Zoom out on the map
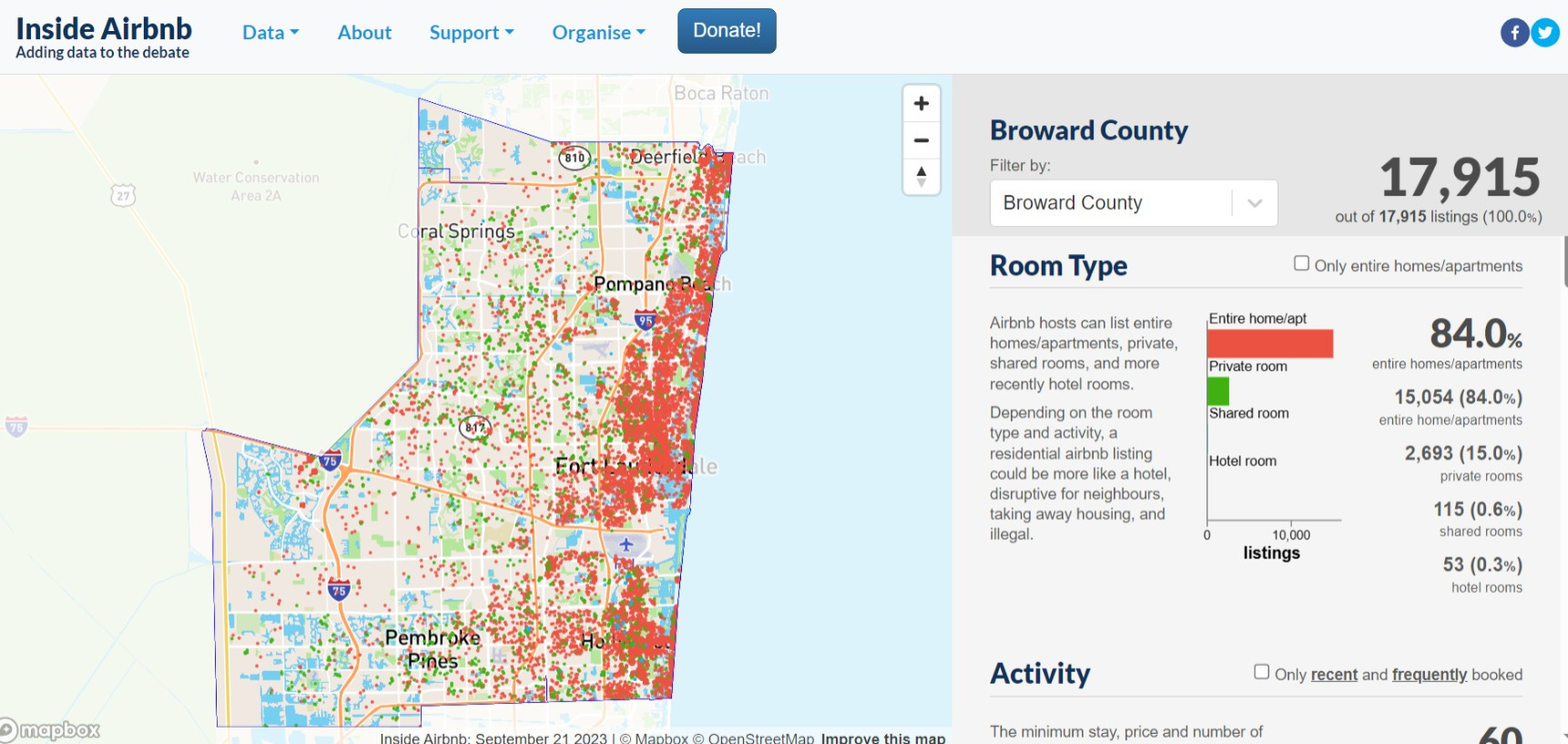The image size is (1568, 744). pyautogui.click(x=921, y=140)
